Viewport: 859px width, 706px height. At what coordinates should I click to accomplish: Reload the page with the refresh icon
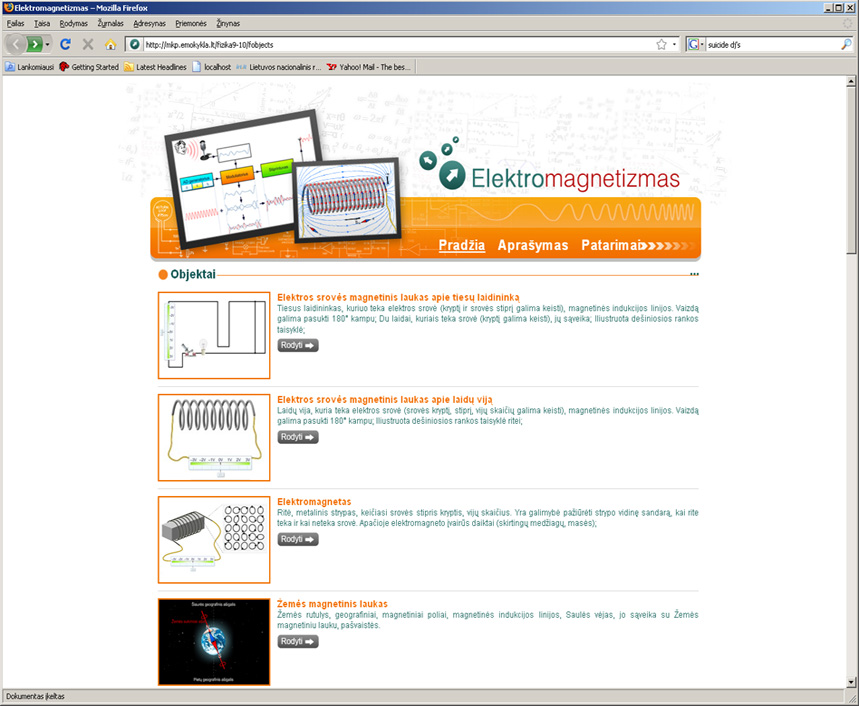click(66, 44)
